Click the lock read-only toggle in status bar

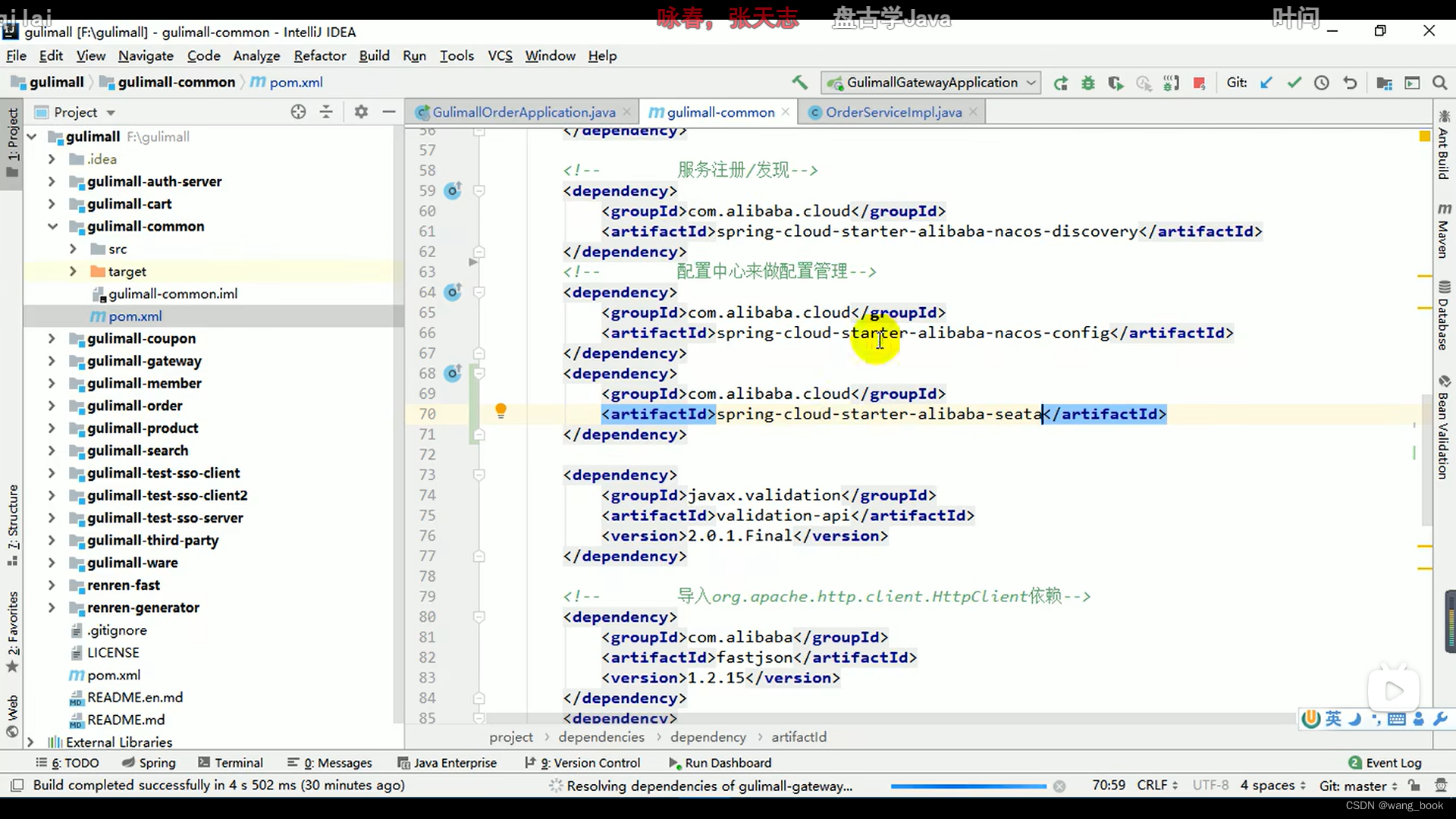[1414, 786]
